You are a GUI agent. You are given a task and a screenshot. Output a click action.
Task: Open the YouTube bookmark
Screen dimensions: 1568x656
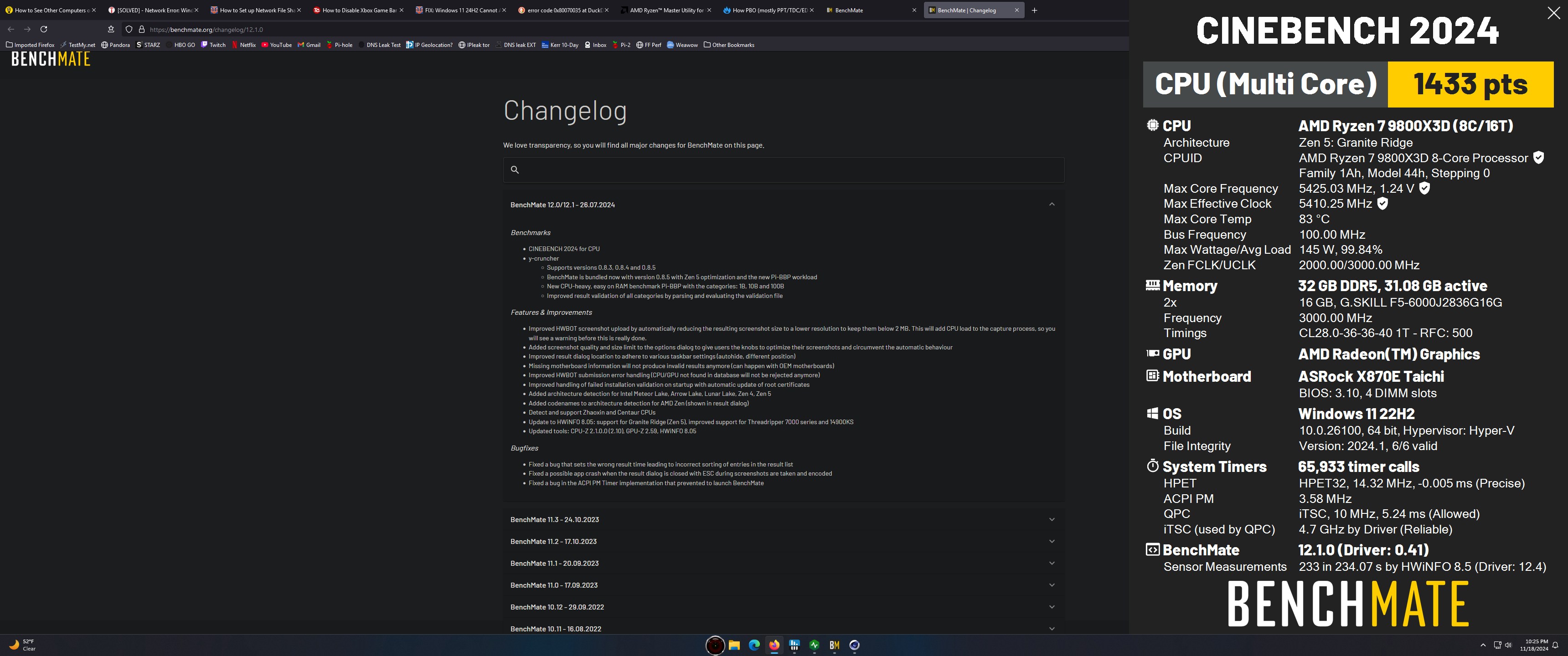coord(276,45)
